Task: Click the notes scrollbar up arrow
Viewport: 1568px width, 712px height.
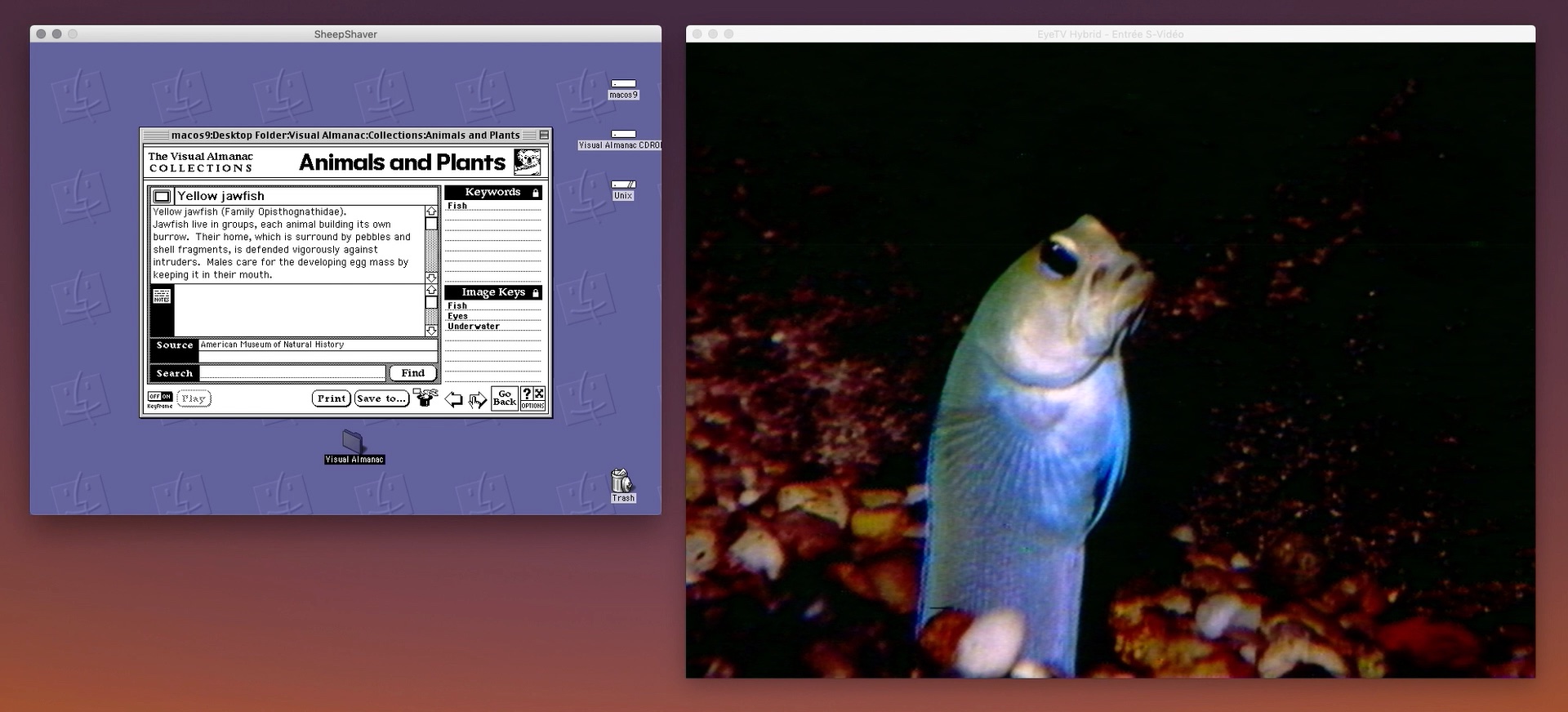Action: click(431, 291)
